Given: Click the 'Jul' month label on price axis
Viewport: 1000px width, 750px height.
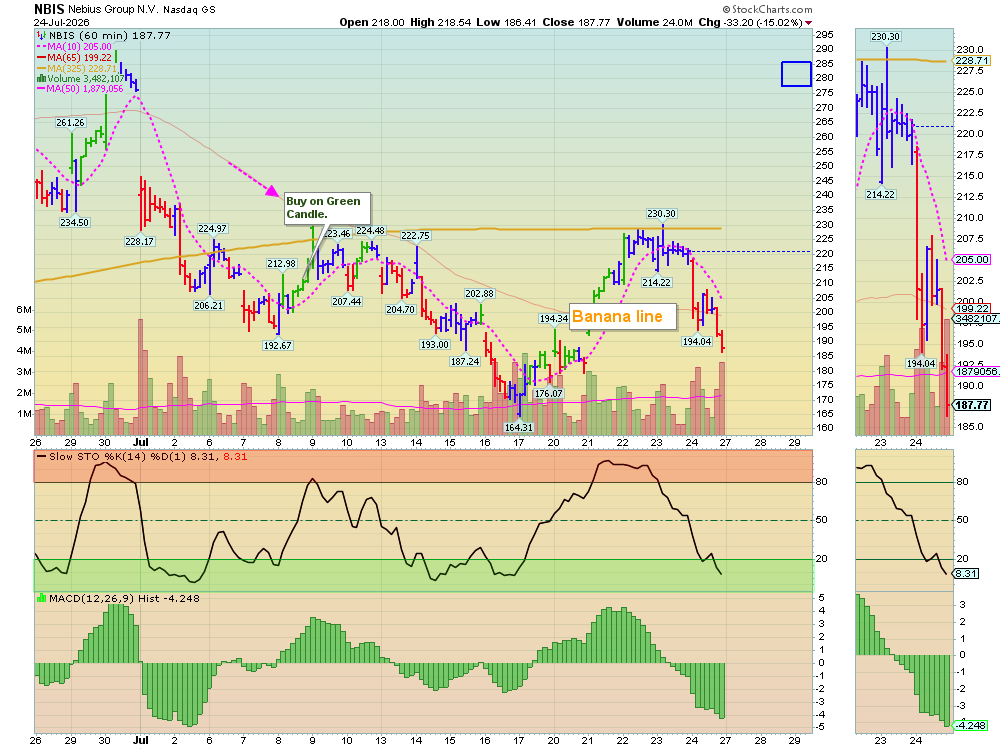Looking at the screenshot, I should [141, 442].
